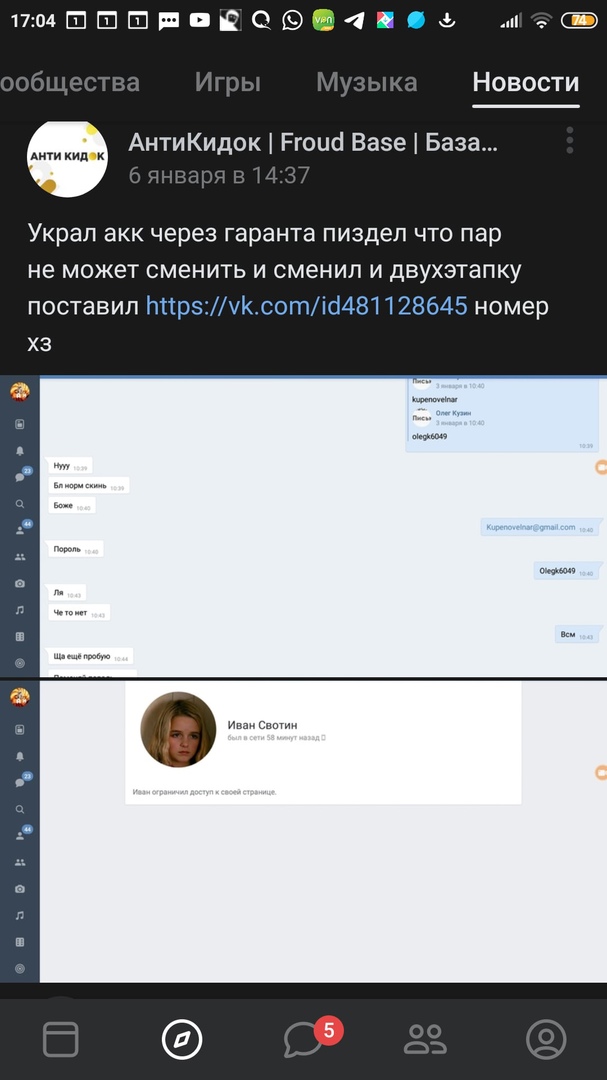Switch to the Игры tab

pos(227,83)
